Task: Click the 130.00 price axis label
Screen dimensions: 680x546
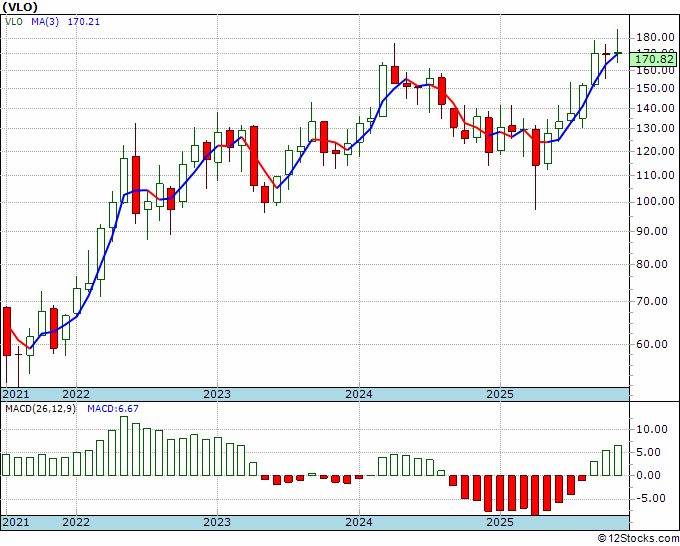Action: 655,128
